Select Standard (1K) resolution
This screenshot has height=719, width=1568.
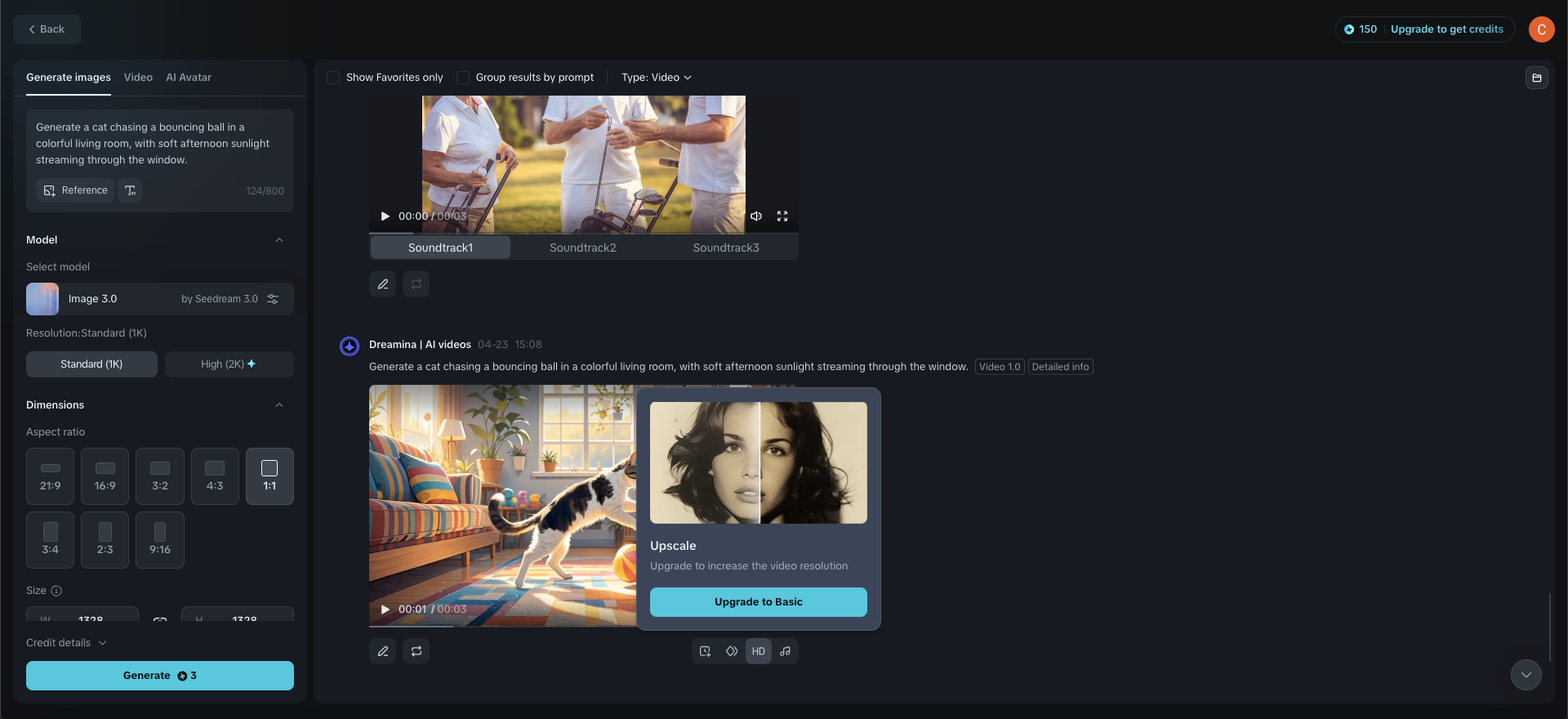click(91, 364)
